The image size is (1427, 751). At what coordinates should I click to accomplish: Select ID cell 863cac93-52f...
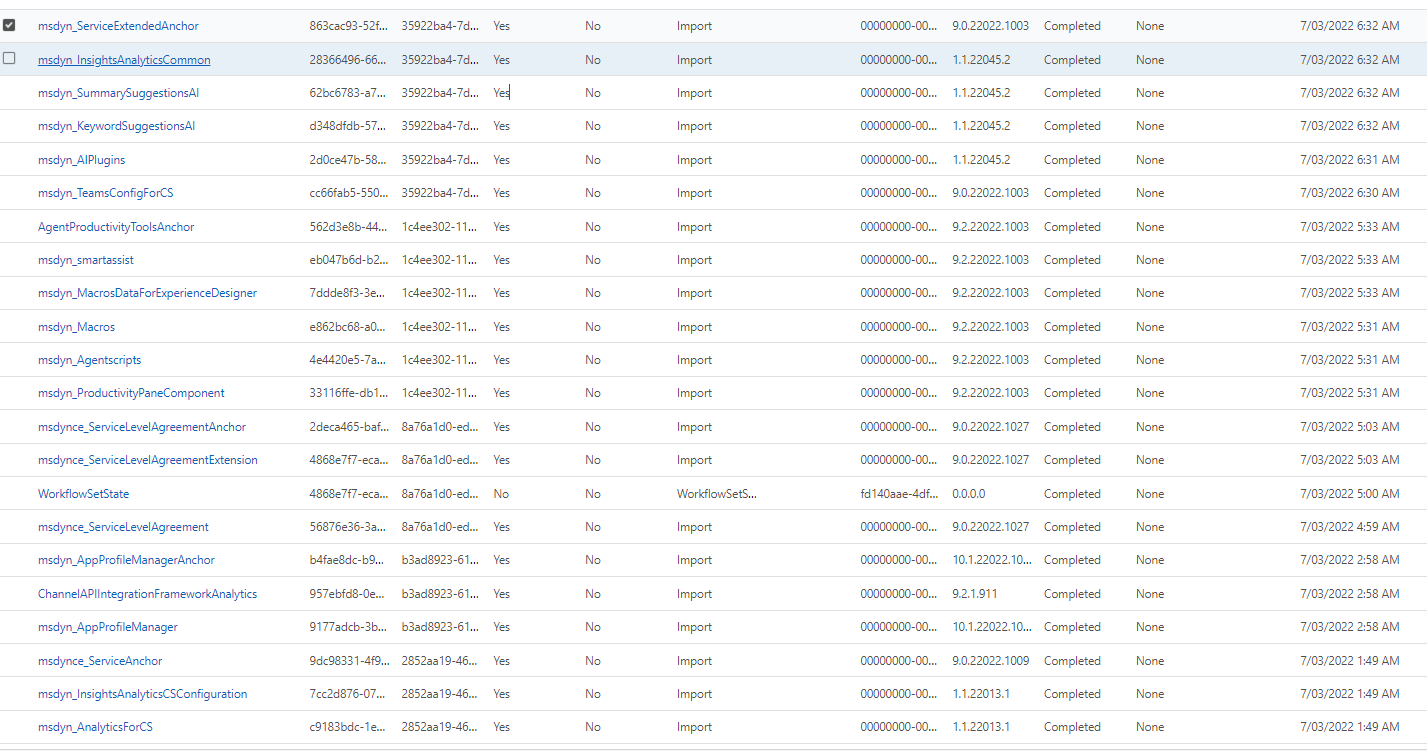point(348,26)
